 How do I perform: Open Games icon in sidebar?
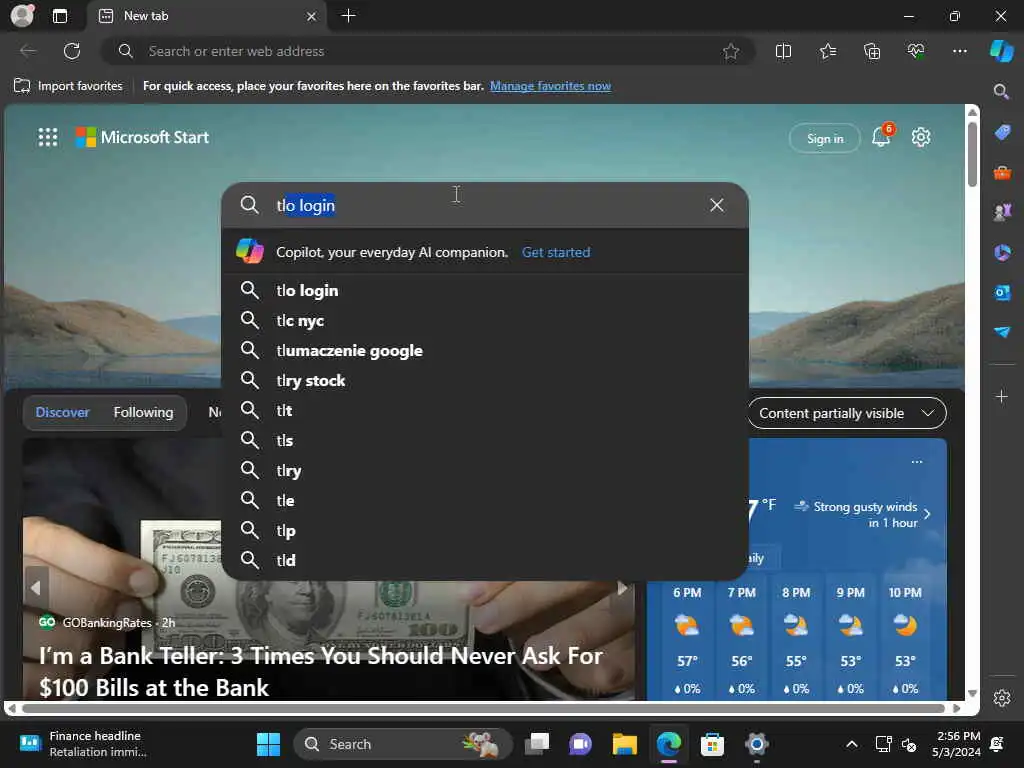(x=1002, y=212)
